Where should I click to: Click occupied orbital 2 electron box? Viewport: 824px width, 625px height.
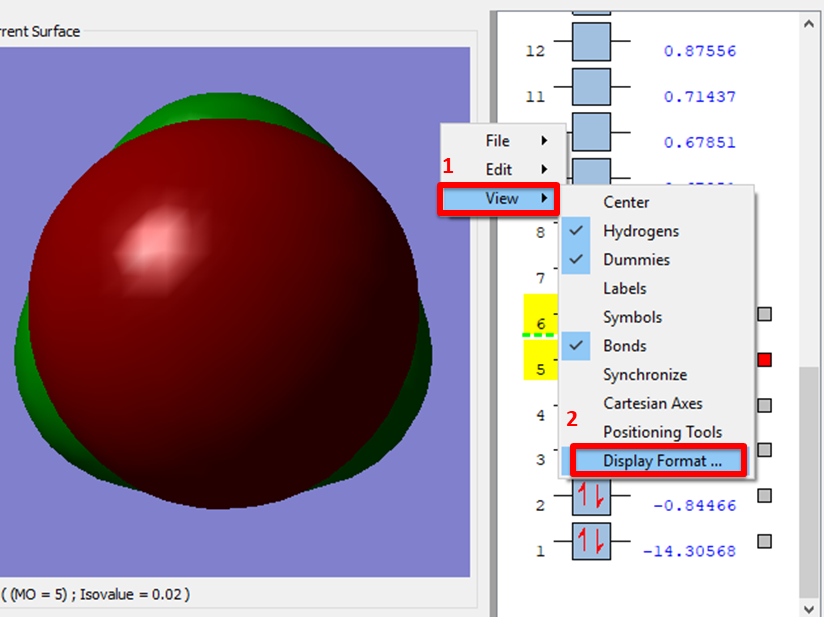pyautogui.click(x=591, y=496)
